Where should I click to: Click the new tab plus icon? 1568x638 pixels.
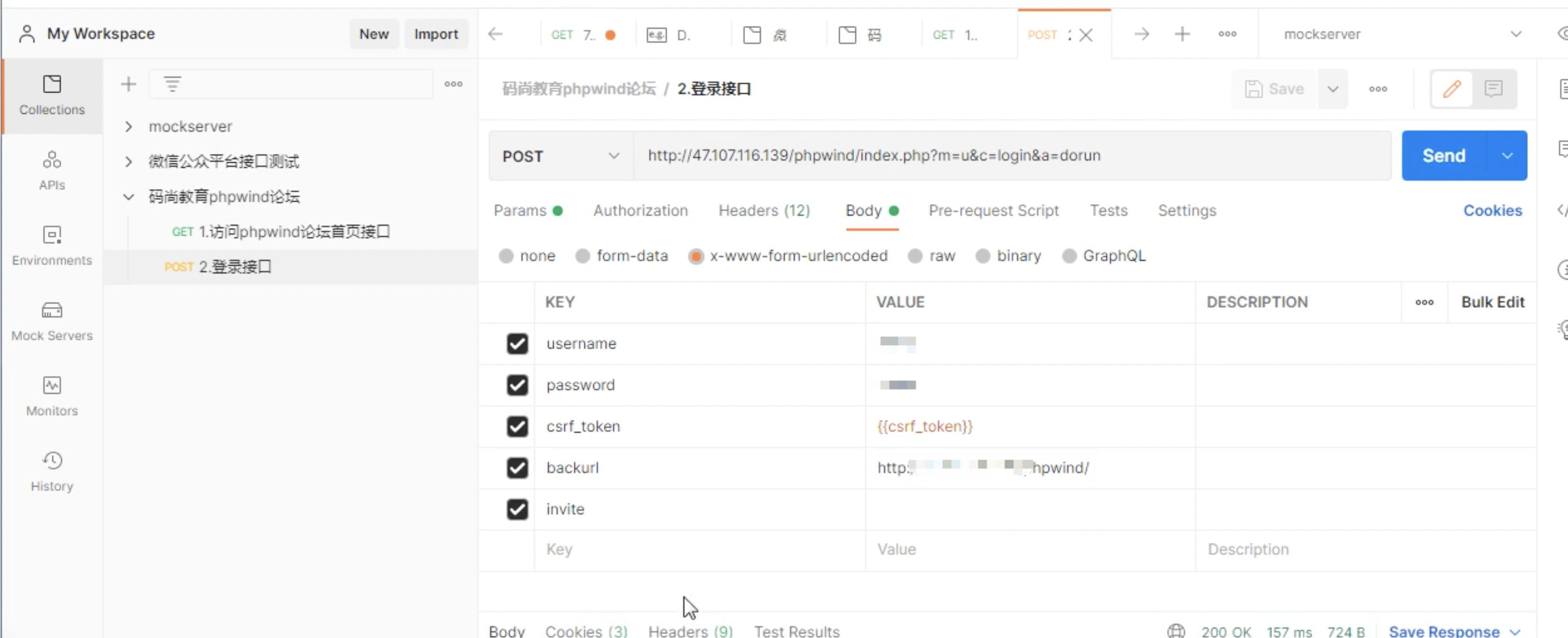click(1183, 34)
